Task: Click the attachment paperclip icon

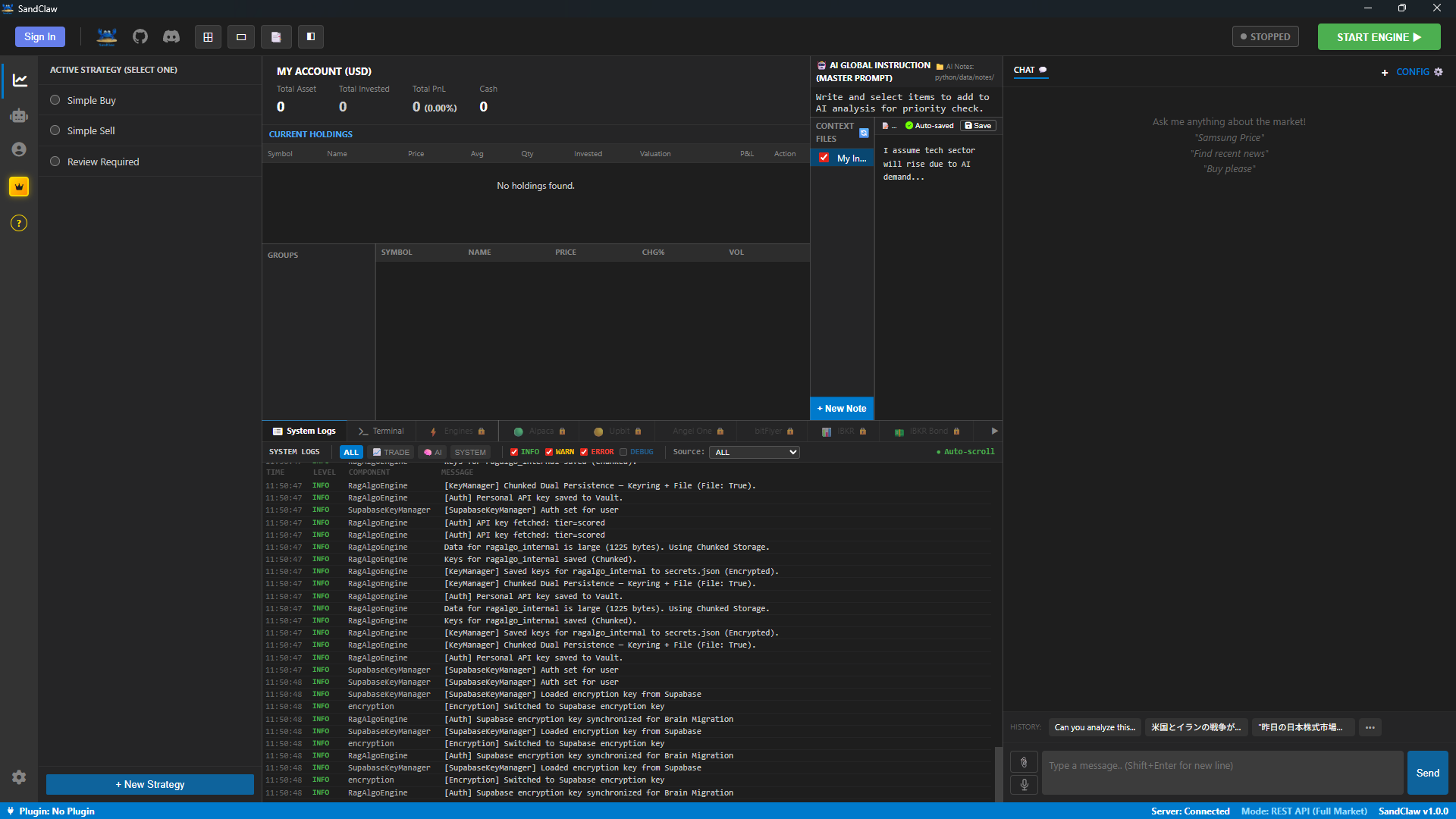Action: [x=1024, y=762]
